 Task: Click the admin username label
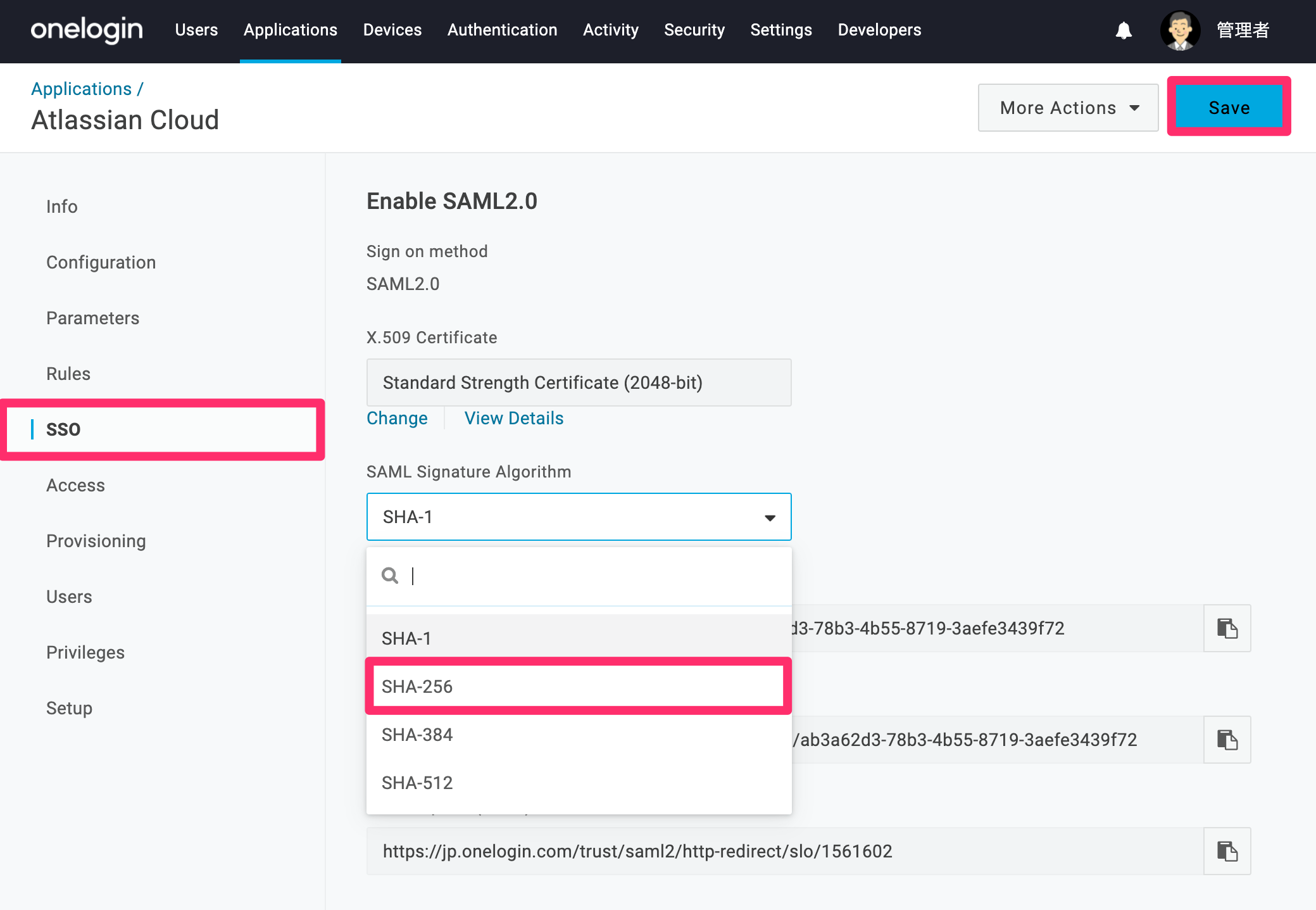(1243, 30)
